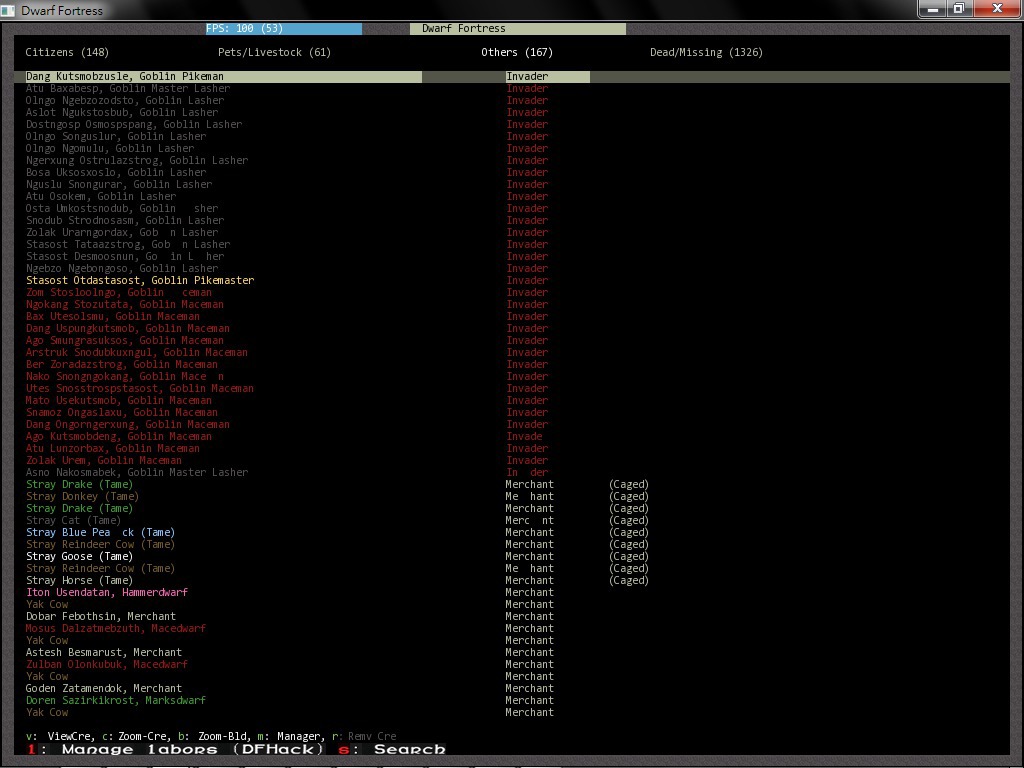Screen dimensions: 1024x768
Task: Open the m: Manager command
Action: click(x=289, y=736)
